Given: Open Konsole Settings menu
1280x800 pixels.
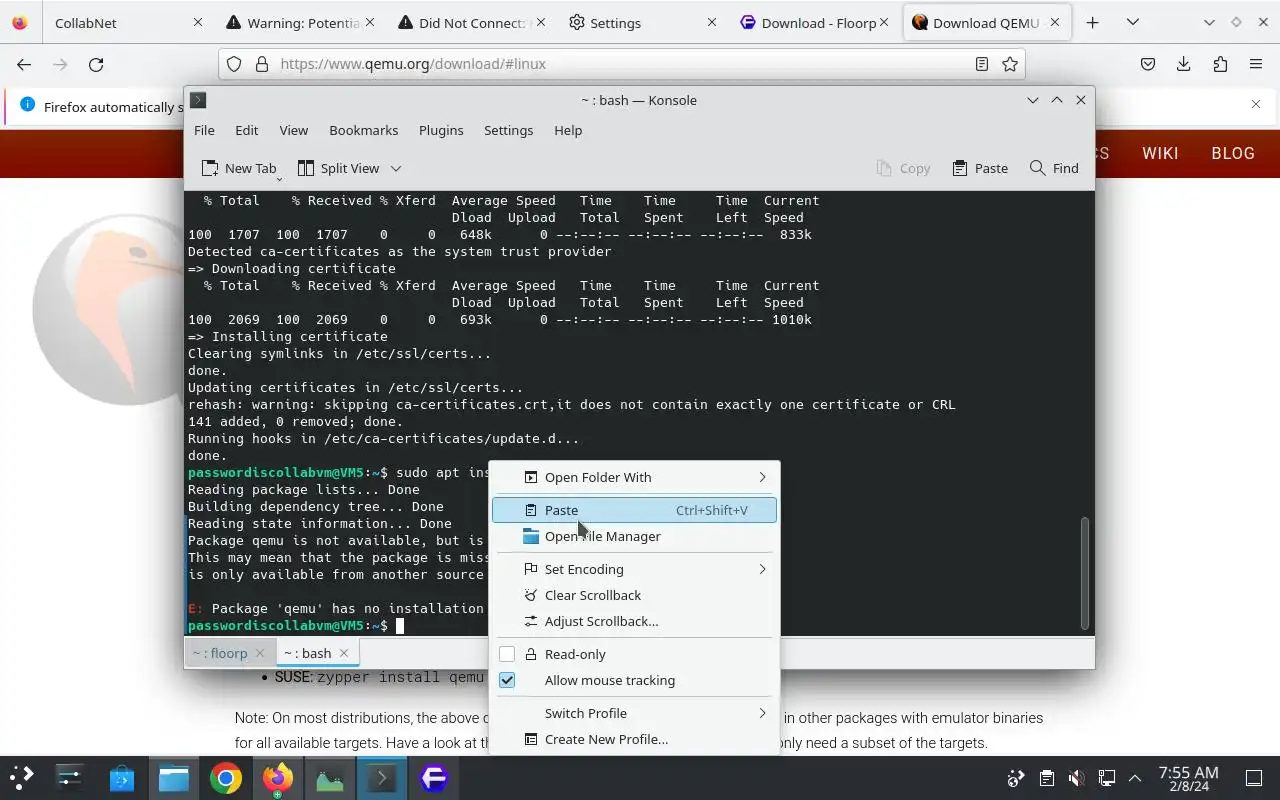Looking at the screenshot, I should (508, 130).
